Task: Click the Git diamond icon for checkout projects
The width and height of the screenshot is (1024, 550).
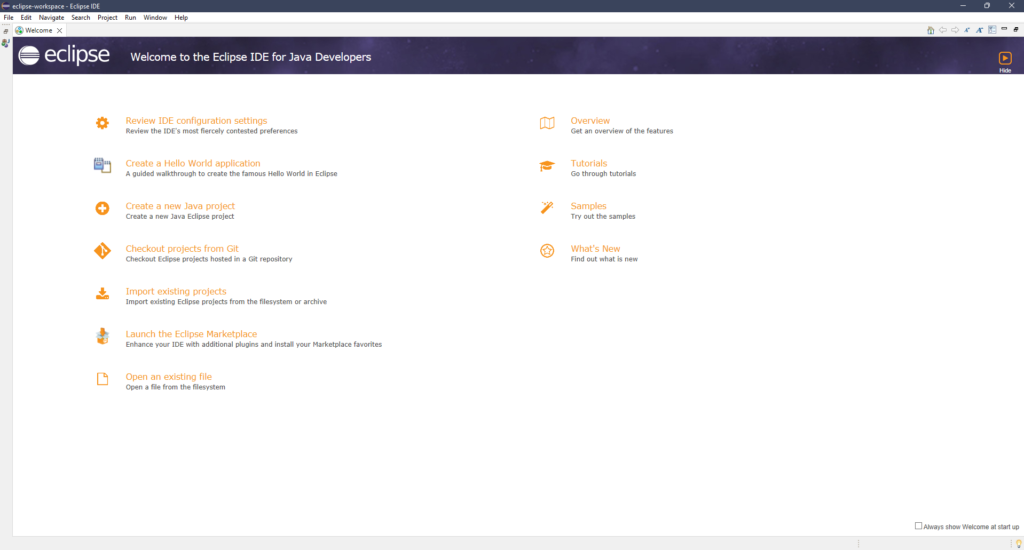Action: [103, 251]
